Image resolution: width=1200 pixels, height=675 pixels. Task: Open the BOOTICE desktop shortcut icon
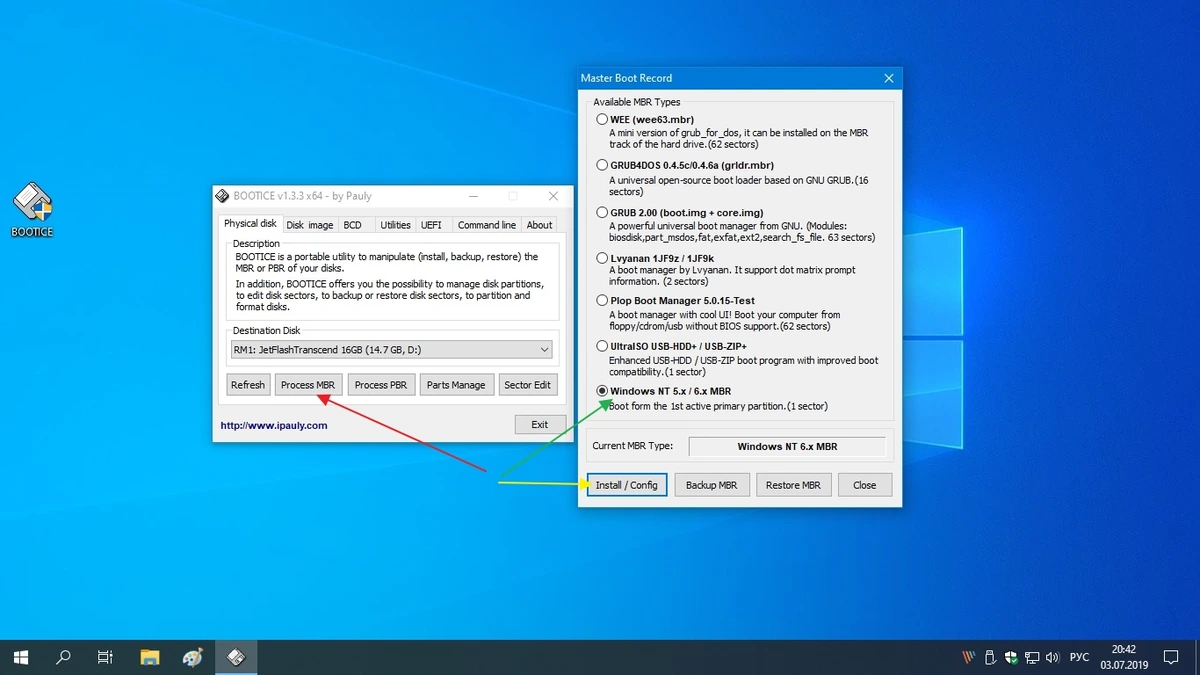coord(32,210)
